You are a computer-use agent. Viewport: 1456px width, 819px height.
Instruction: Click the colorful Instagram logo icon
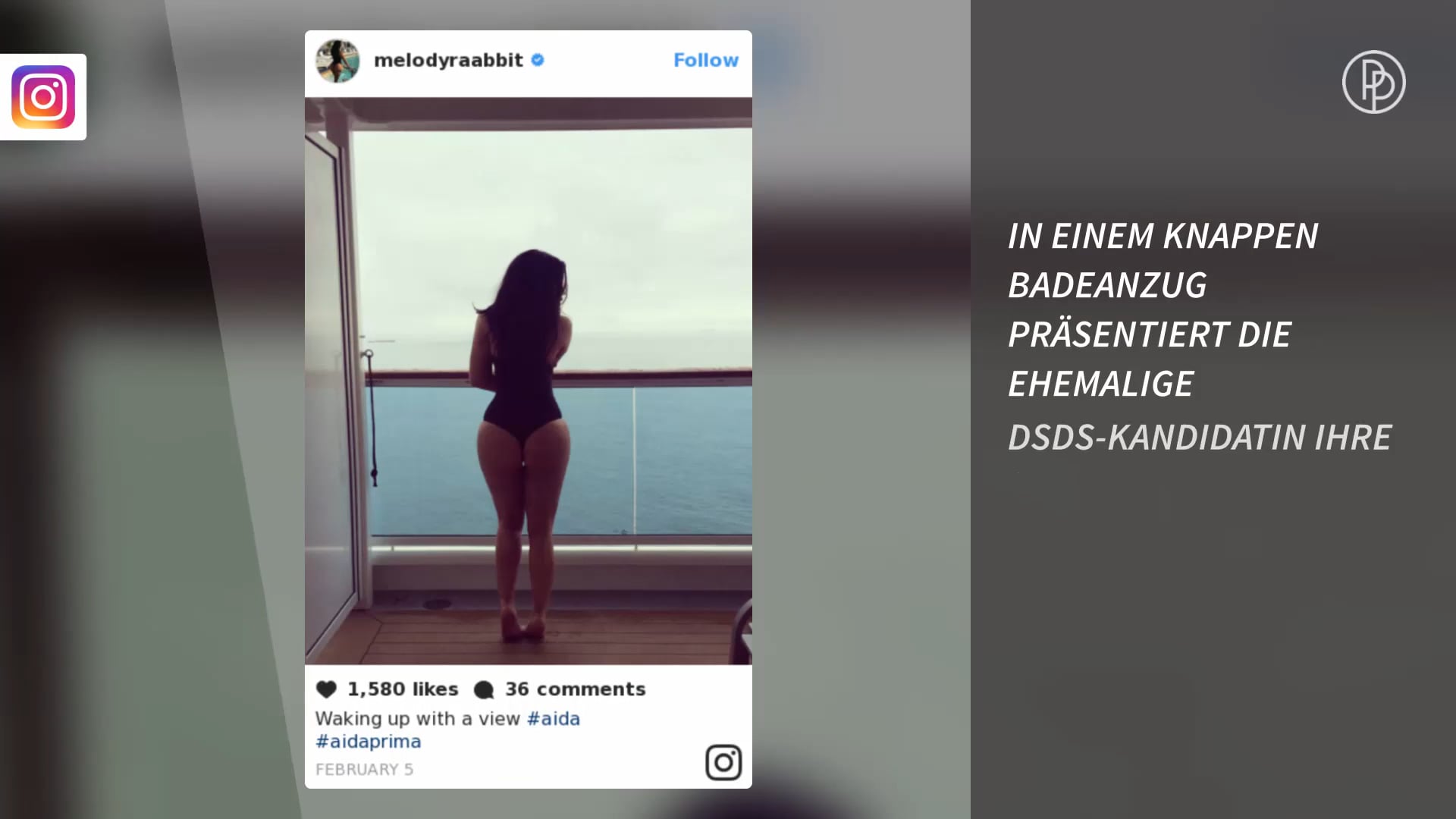pos(43,97)
